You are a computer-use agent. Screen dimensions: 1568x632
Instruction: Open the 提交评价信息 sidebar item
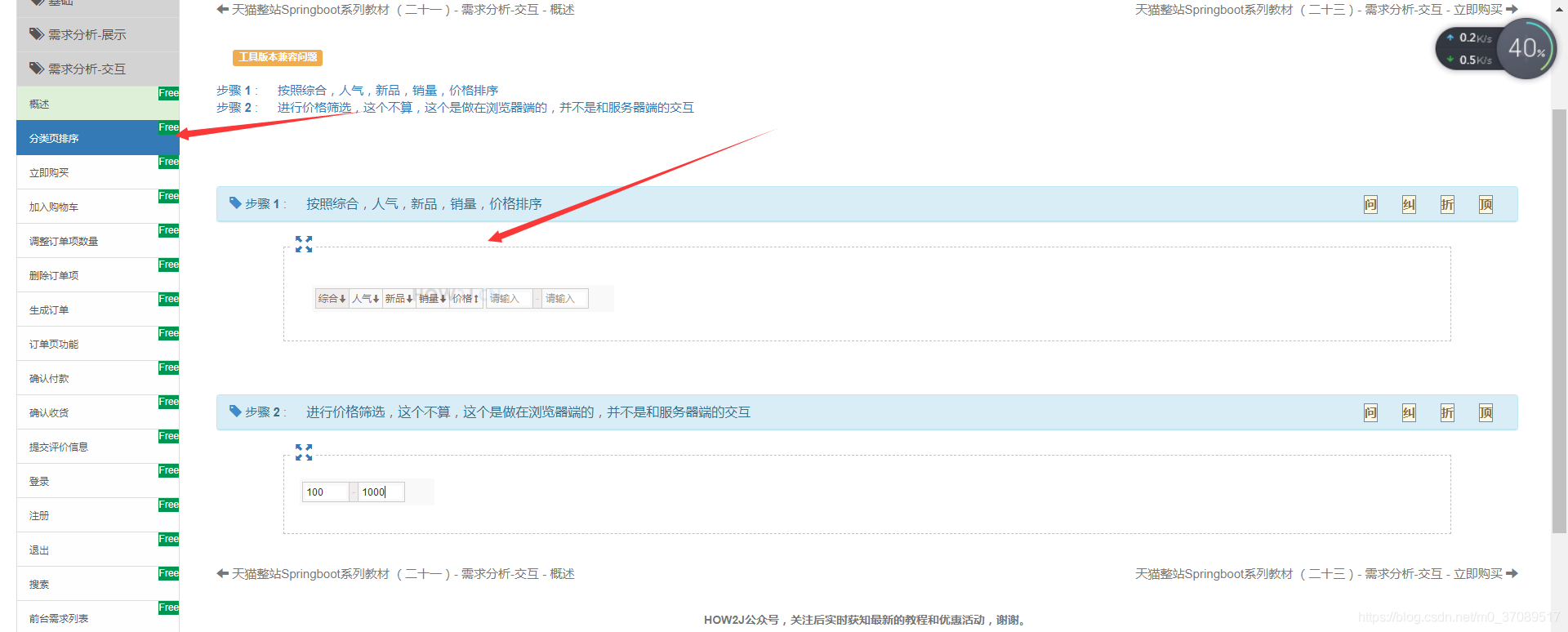(98, 447)
